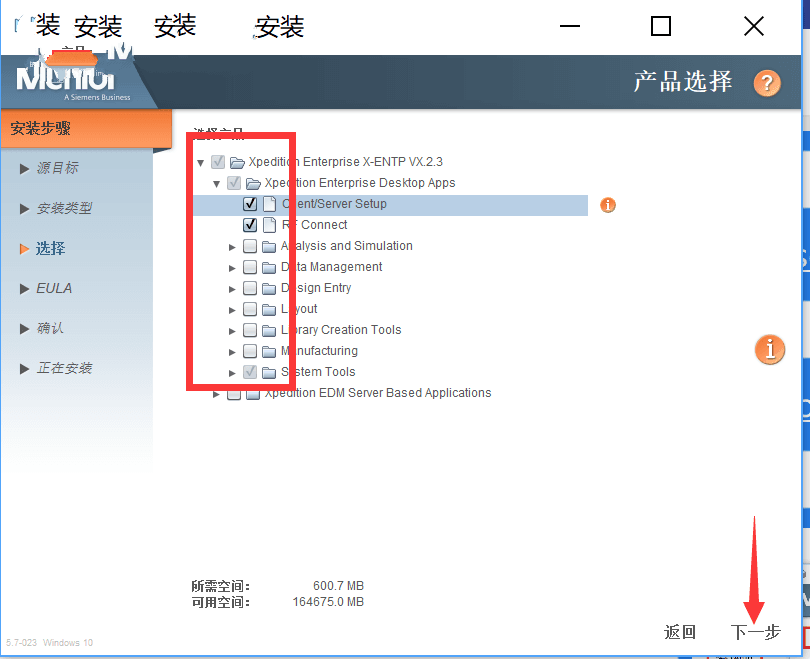This screenshot has height=659, width=810.
Task: Expand the Library Creation Tools node
Action: 232,331
